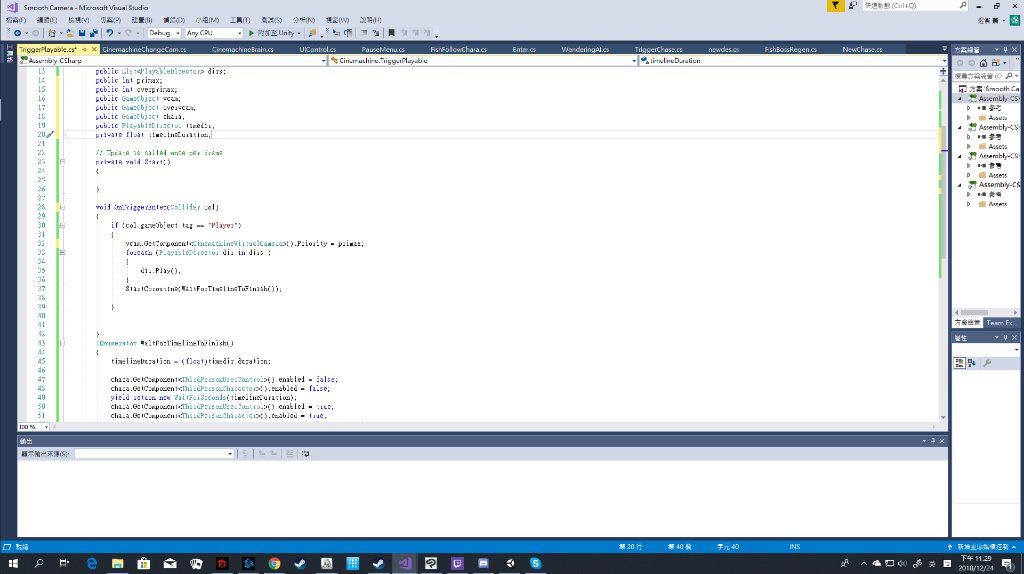The height and width of the screenshot is (574, 1024).
Task: Open Skype from the taskbar
Action: [x=535, y=563]
